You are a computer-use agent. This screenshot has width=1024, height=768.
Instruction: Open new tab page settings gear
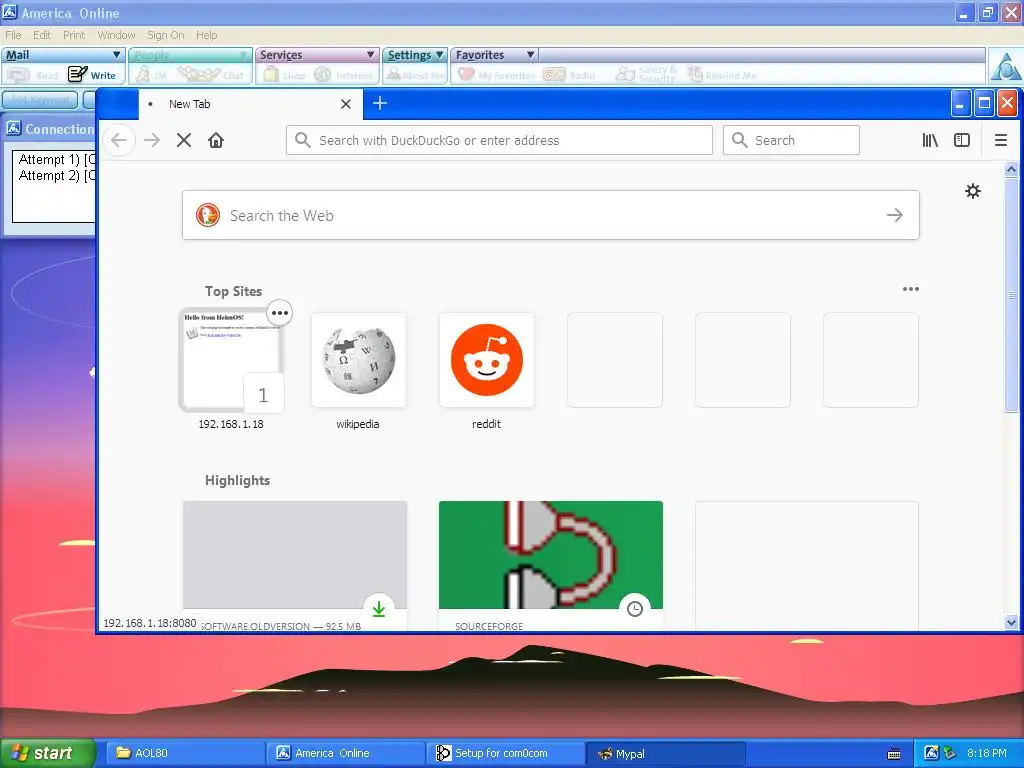[973, 191]
